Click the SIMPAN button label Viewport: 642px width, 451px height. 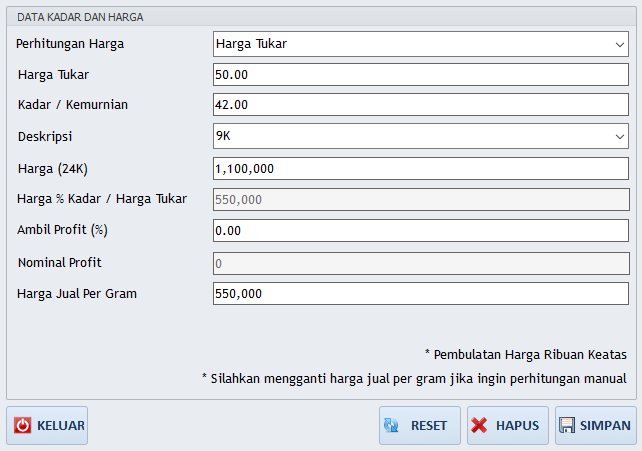tap(605, 426)
